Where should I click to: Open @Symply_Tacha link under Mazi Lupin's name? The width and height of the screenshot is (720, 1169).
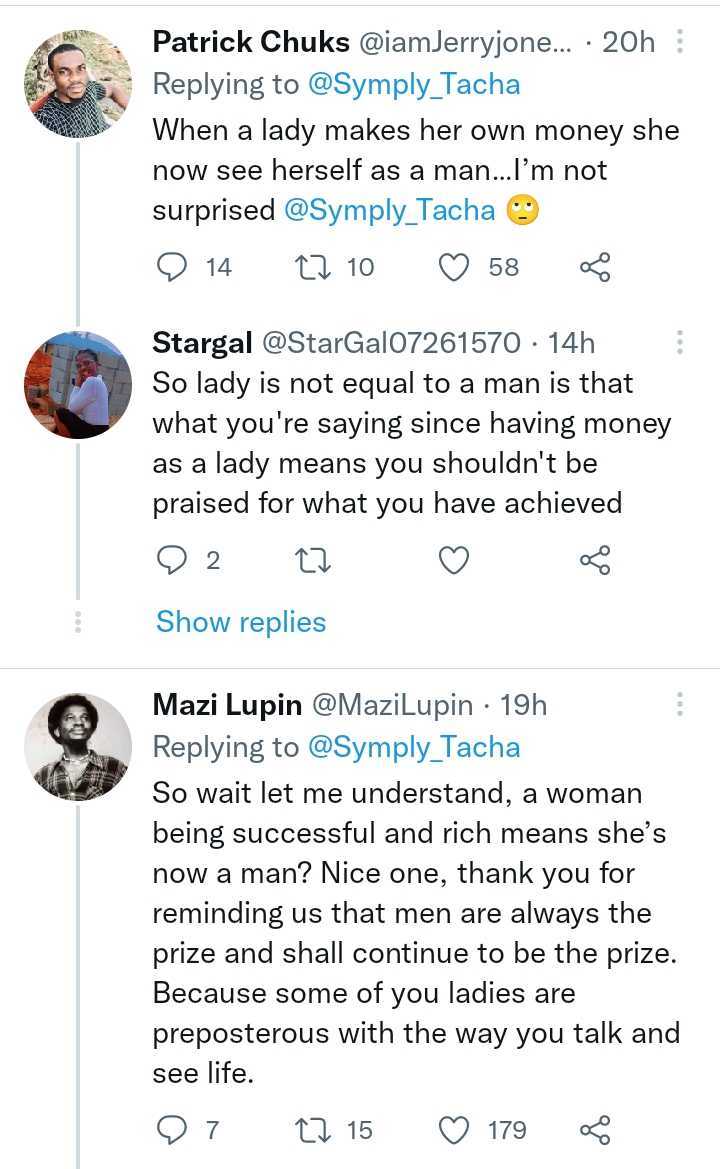tap(415, 747)
